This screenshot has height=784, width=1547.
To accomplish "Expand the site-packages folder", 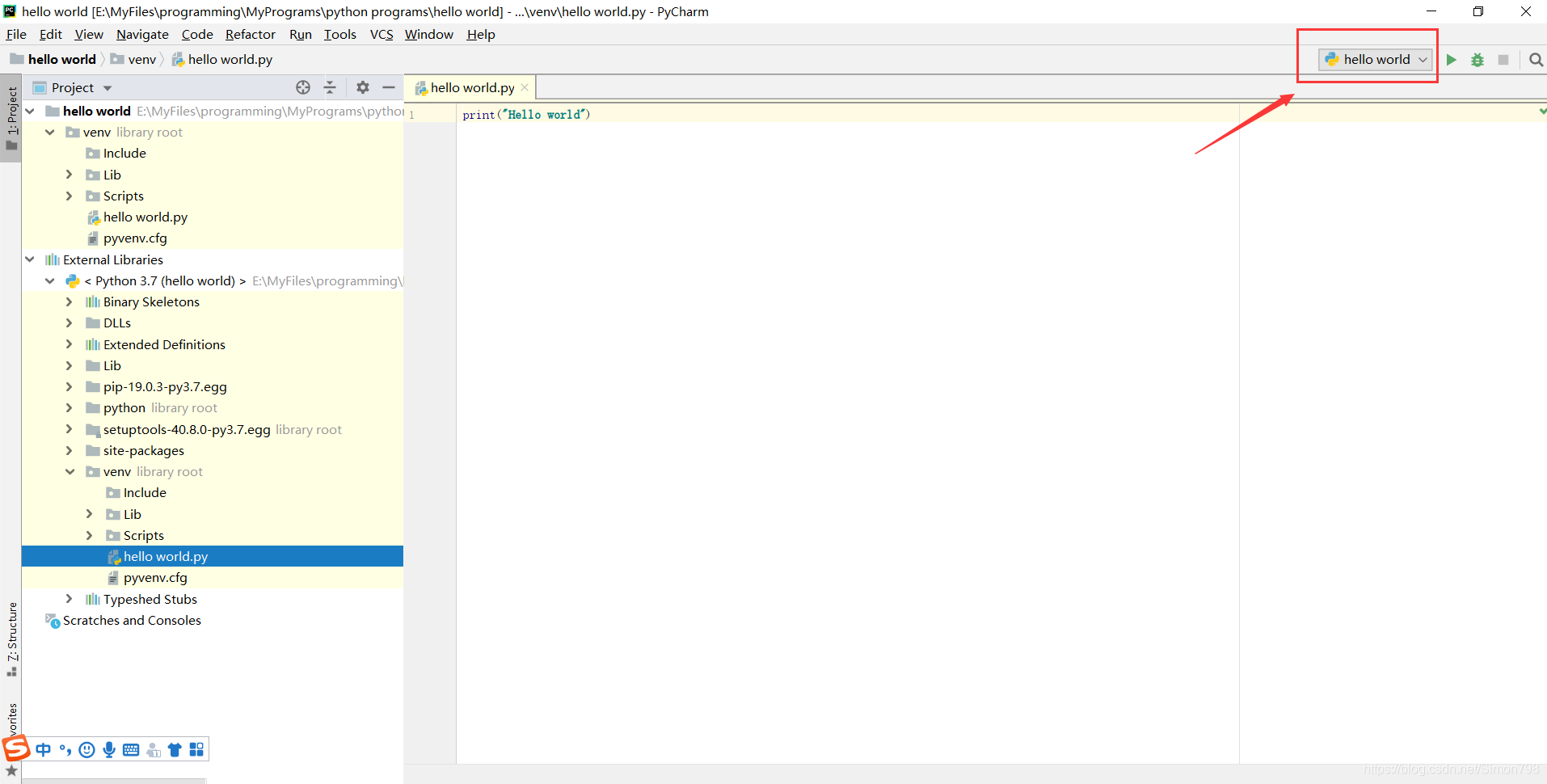I will (70, 450).
